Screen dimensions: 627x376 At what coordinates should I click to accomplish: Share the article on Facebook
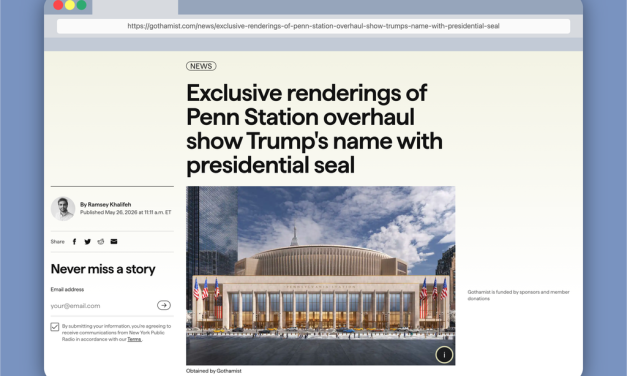74,242
